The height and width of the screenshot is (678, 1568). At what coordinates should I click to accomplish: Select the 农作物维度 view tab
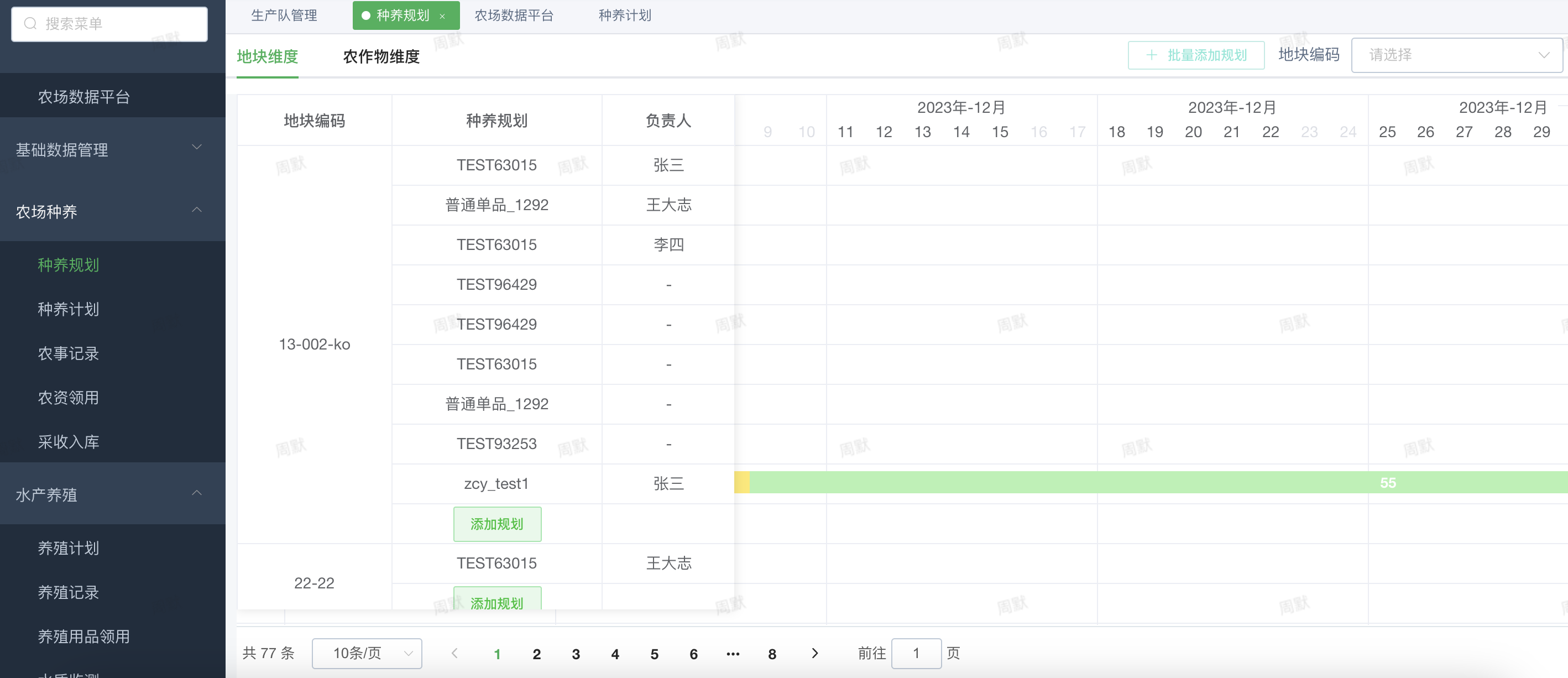click(381, 56)
